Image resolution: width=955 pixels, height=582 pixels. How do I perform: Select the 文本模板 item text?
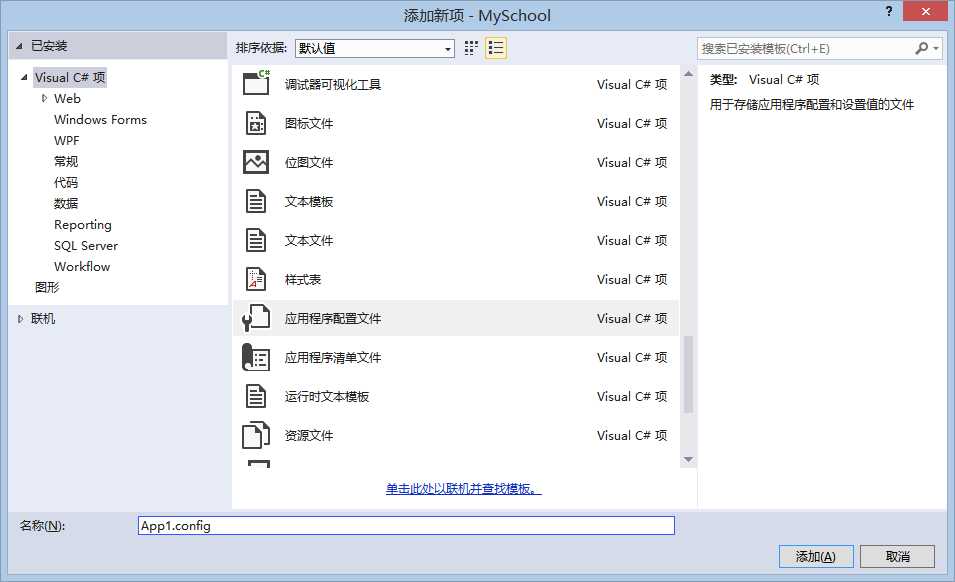tap(309, 201)
